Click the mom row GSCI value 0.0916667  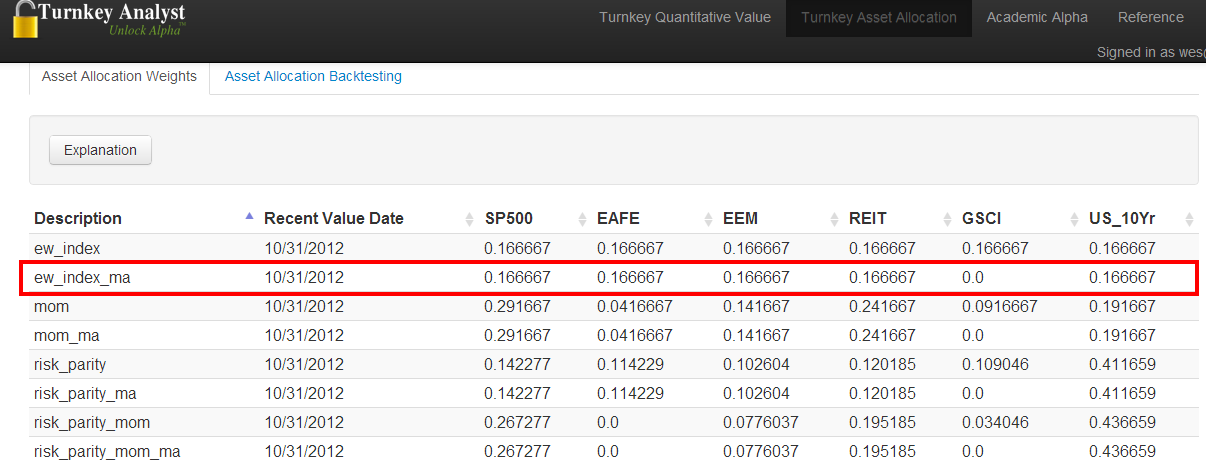pos(1000,306)
